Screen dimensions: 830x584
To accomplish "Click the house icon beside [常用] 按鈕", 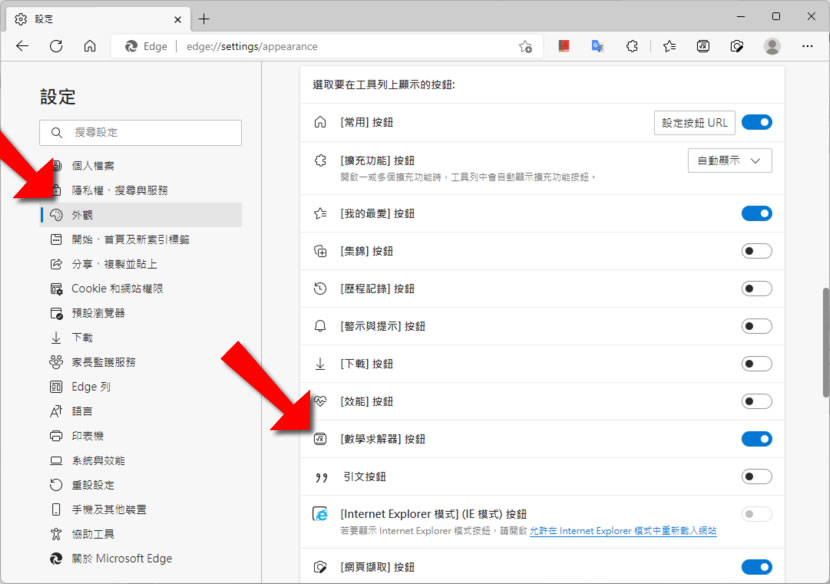I will 320,122.
